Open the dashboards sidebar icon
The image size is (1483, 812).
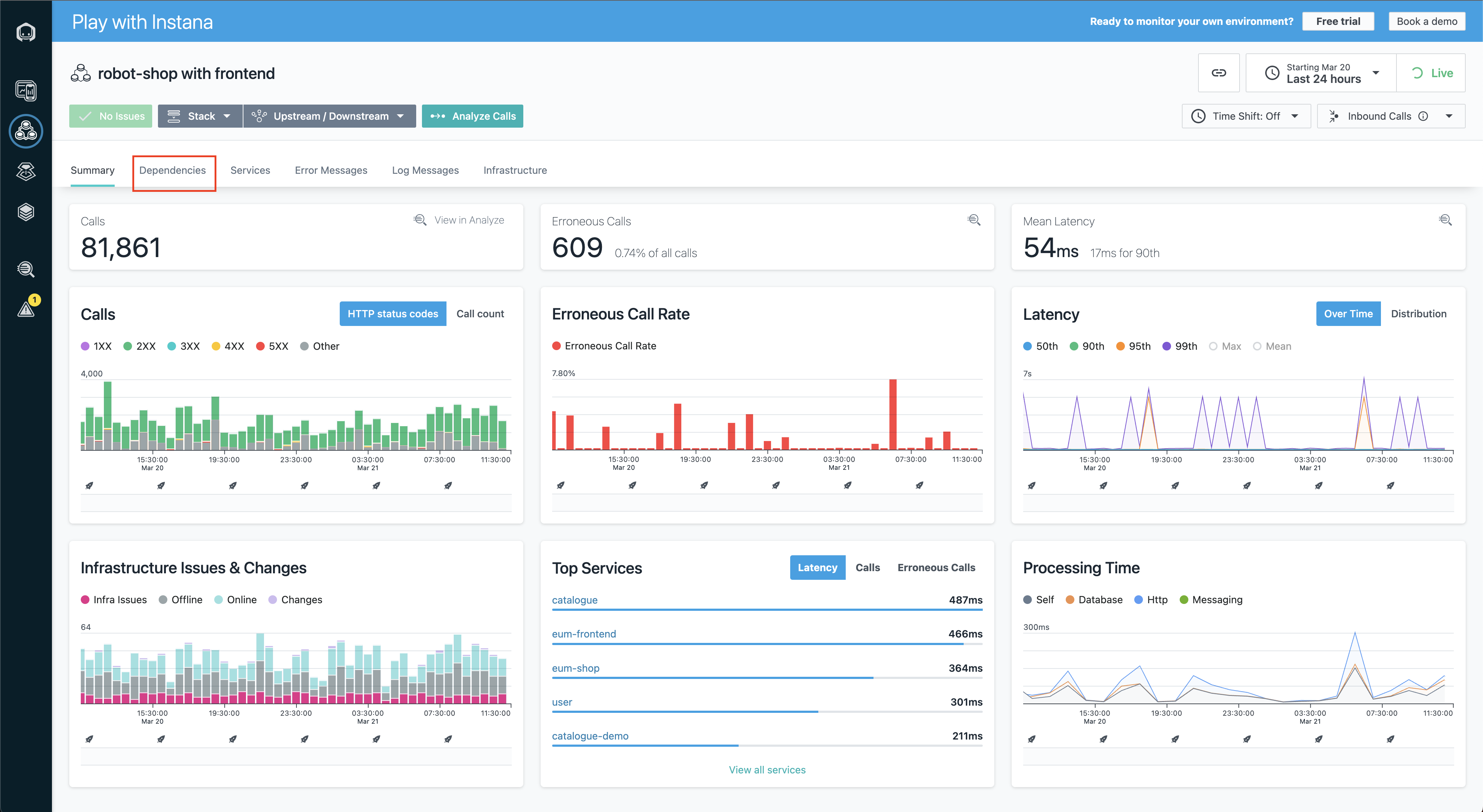(26, 91)
